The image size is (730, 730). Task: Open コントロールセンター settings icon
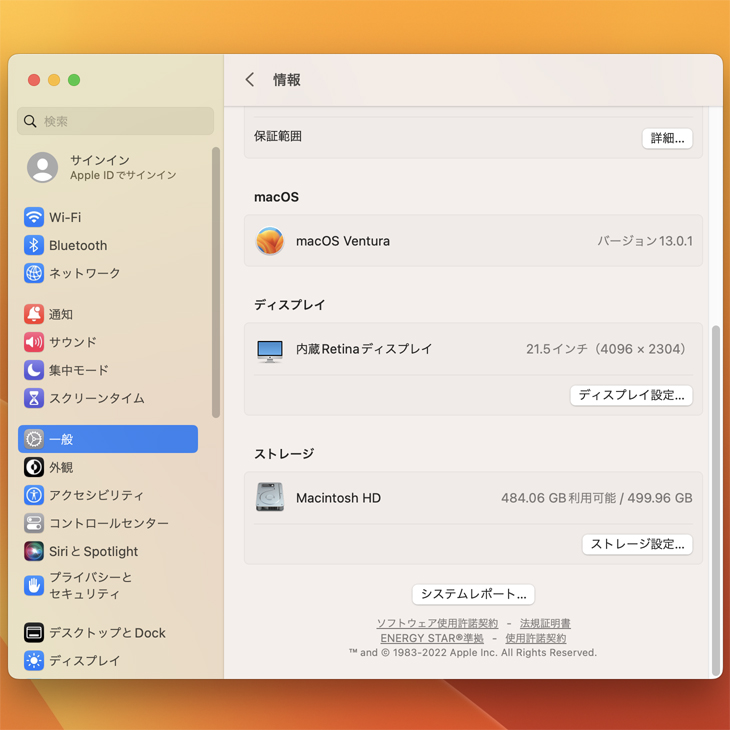pyautogui.click(x=34, y=523)
